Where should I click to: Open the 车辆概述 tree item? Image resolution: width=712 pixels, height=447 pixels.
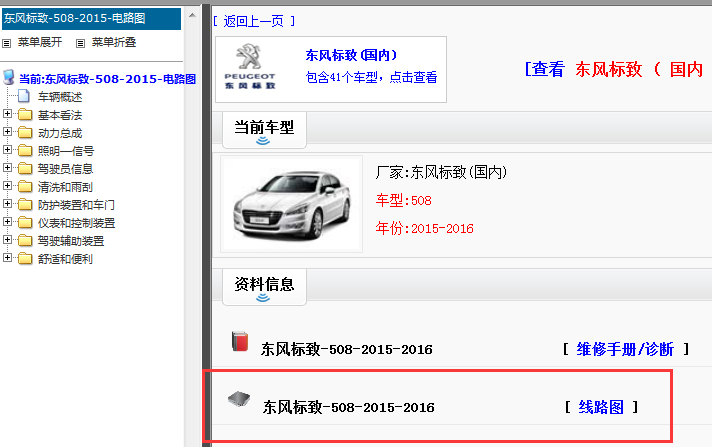coord(60,97)
